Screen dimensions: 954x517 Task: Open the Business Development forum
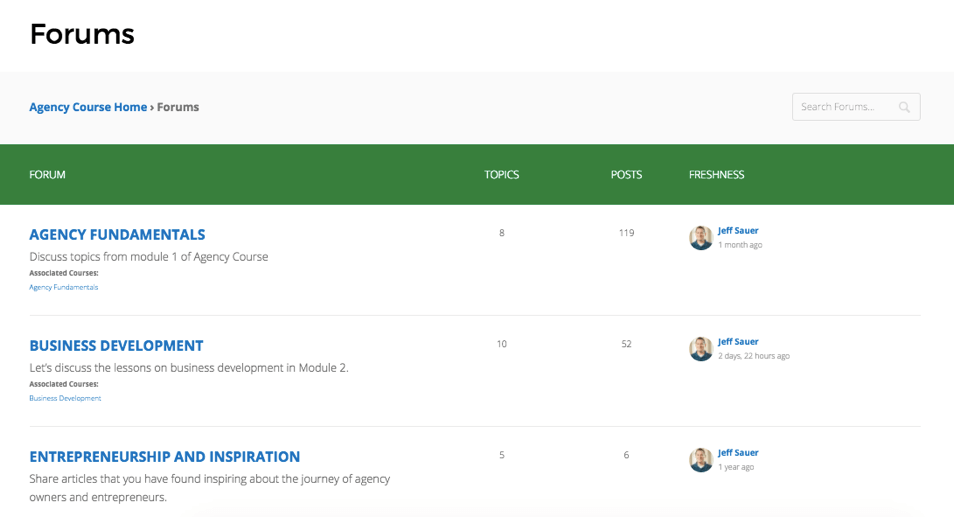coord(116,346)
